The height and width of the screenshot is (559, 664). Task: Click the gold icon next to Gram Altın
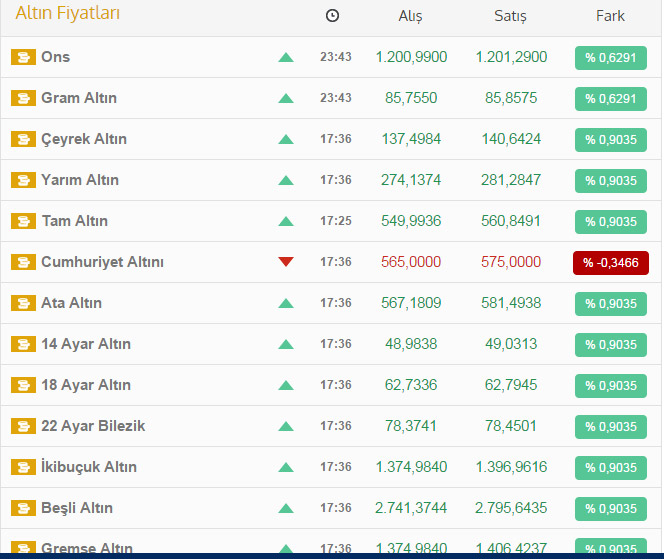pos(23,98)
